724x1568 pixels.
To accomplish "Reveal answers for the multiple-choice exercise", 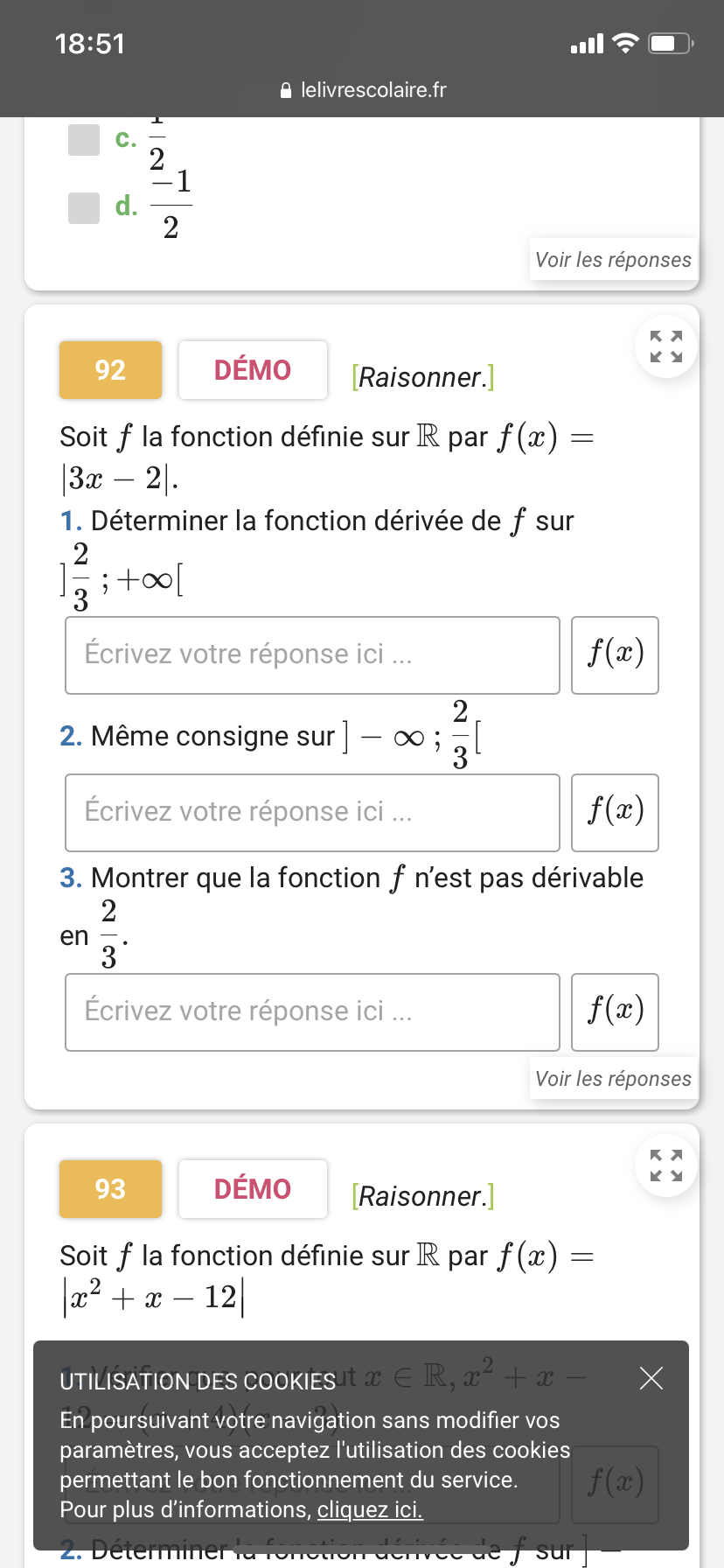I will pos(613,260).
